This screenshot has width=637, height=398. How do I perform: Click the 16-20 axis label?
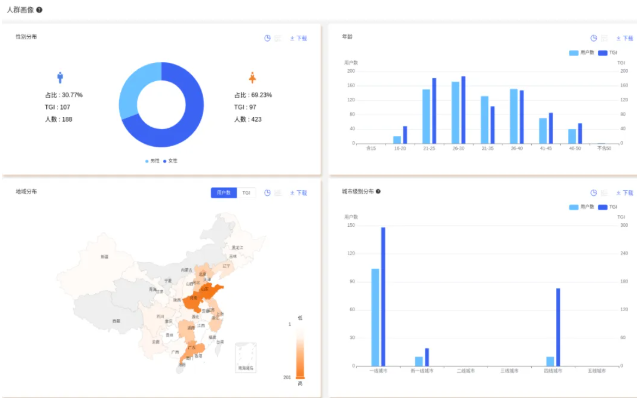click(x=400, y=149)
